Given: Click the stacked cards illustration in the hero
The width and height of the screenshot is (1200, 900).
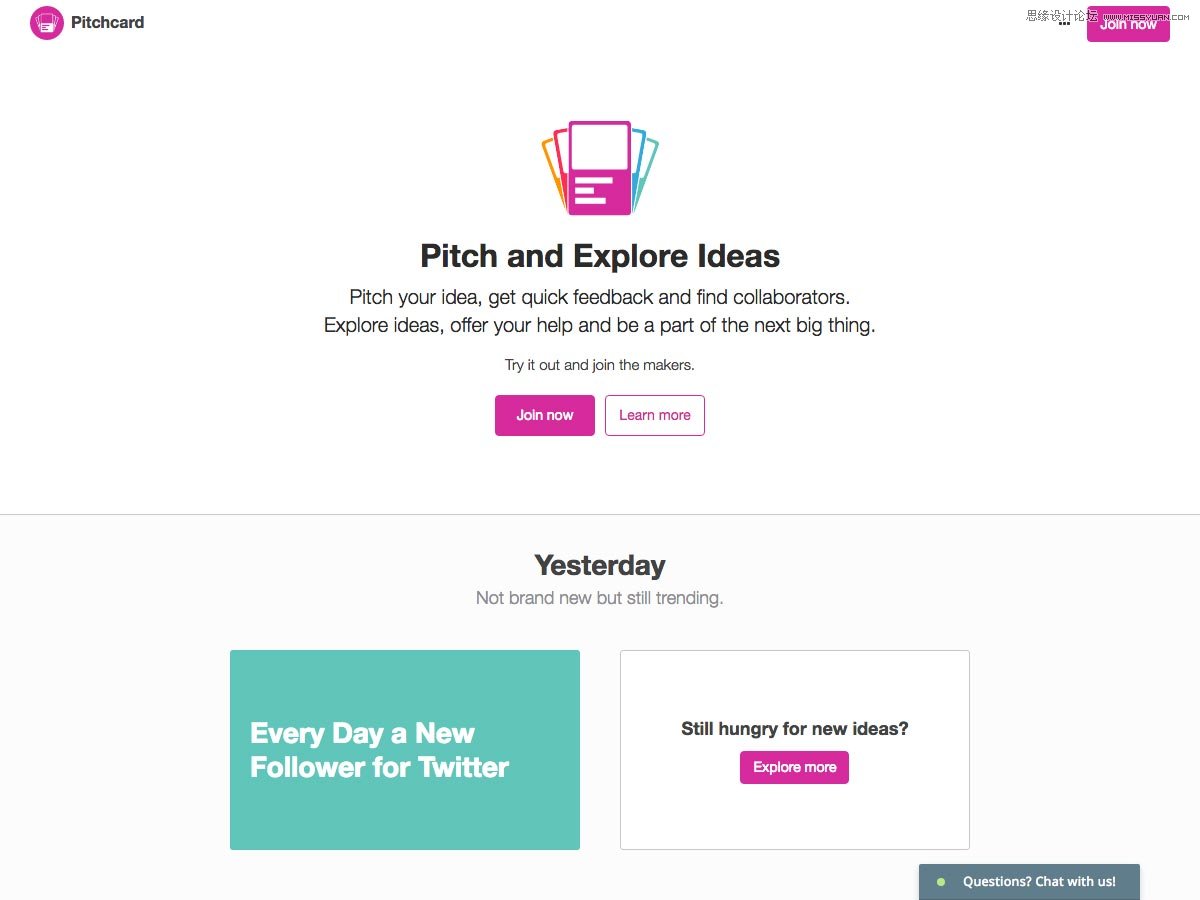Looking at the screenshot, I should coord(600,168).
